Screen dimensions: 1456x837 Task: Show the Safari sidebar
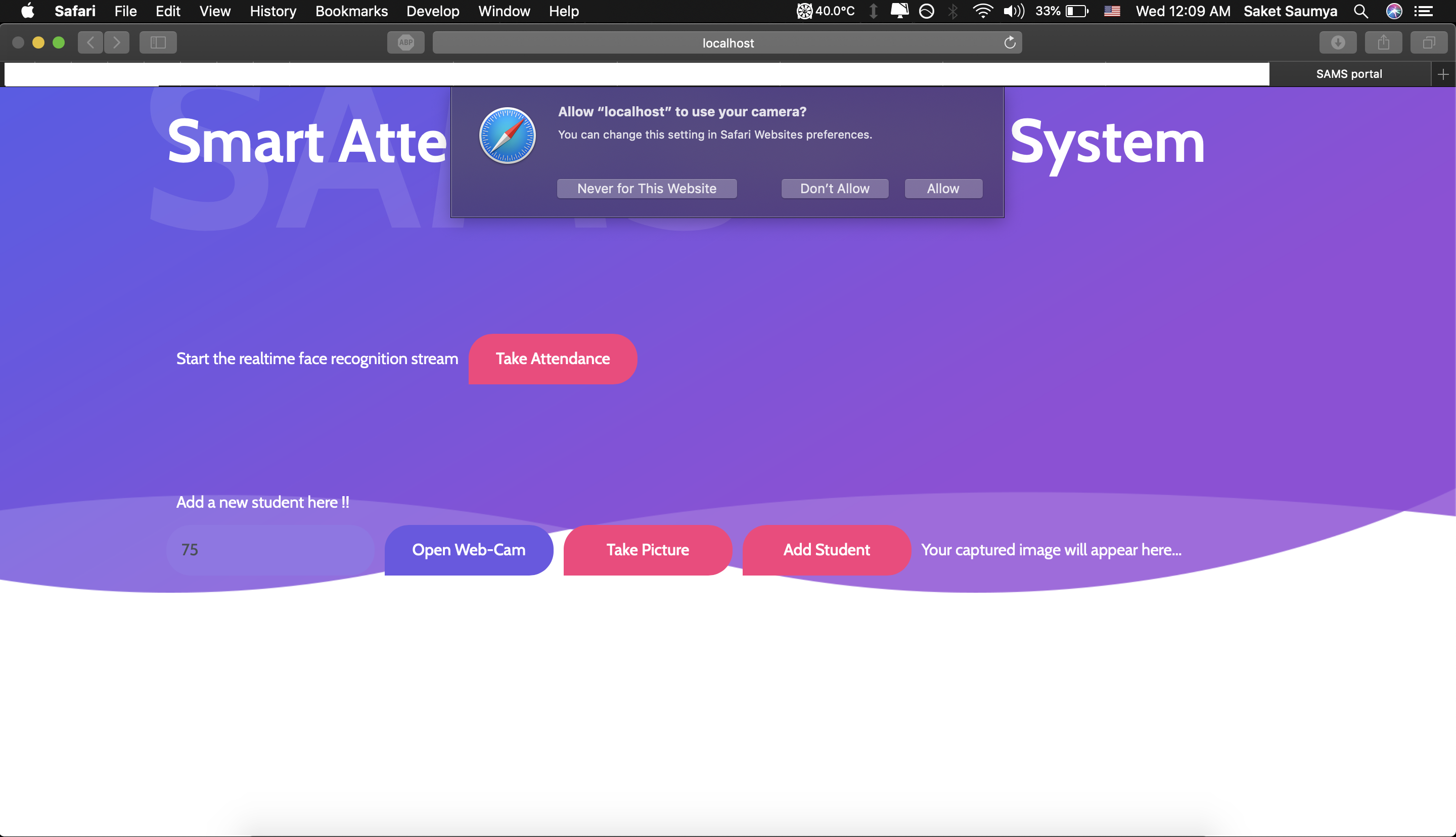[x=158, y=42]
